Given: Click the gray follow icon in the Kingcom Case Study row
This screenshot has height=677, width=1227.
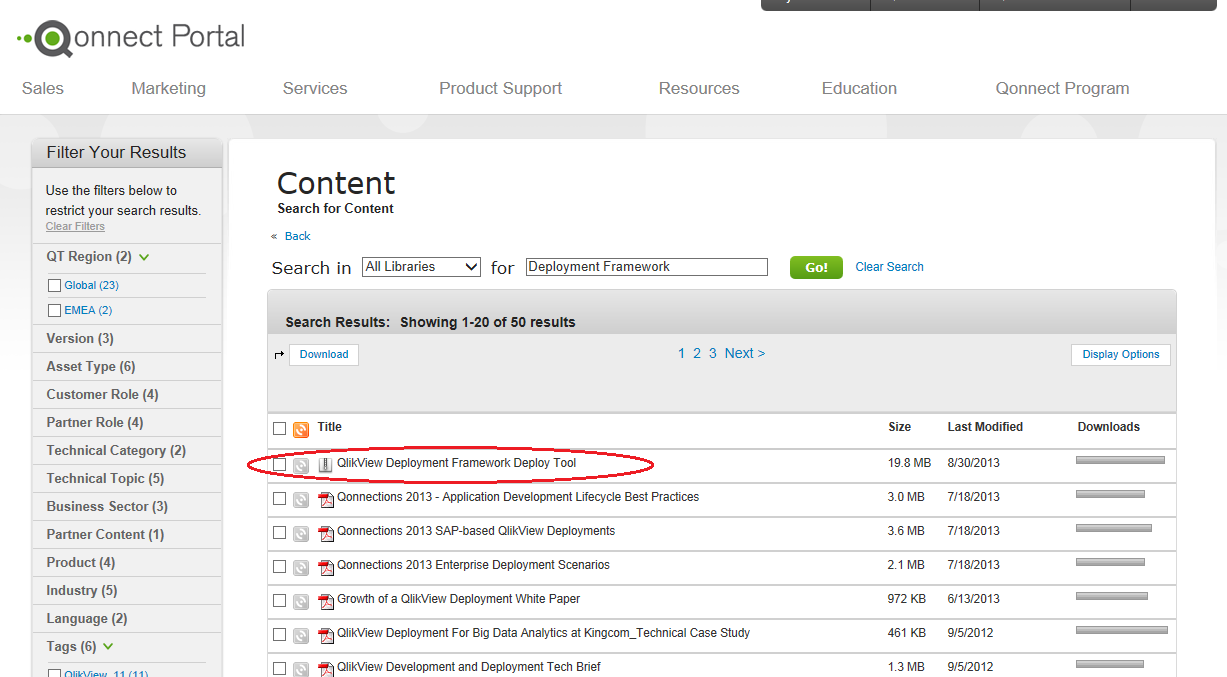Looking at the screenshot, I should click(301, 635).
